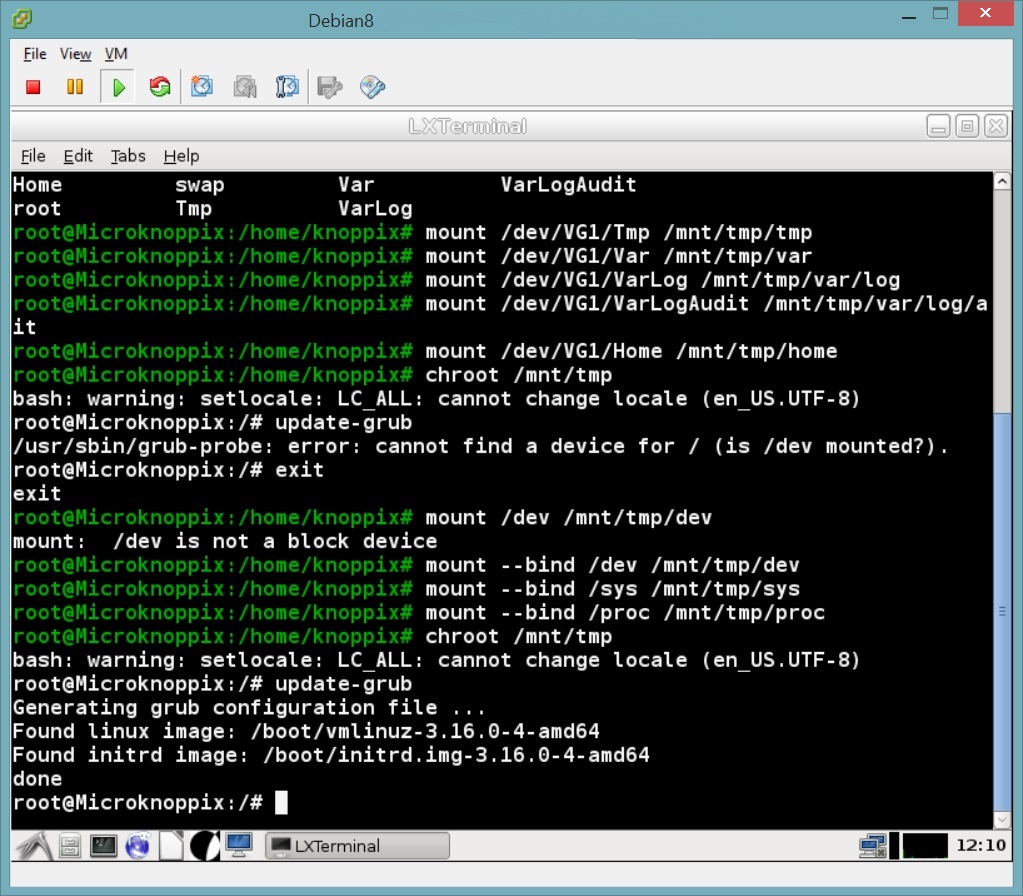Click the 'Found initrd image' line
This screenshot has width=1023, height=896.
pos(331,755)
